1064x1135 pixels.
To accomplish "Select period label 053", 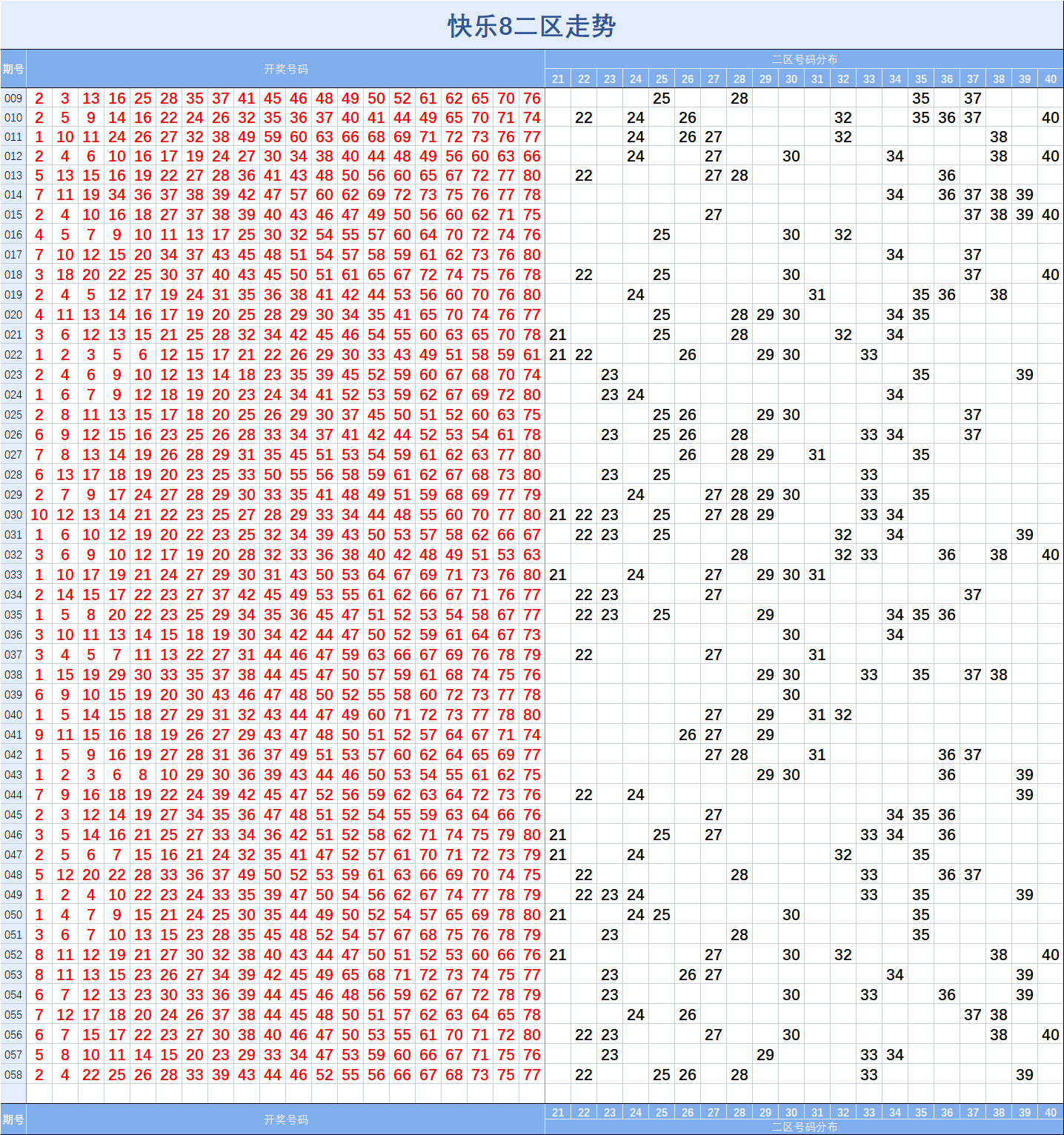I will [13, 975].
